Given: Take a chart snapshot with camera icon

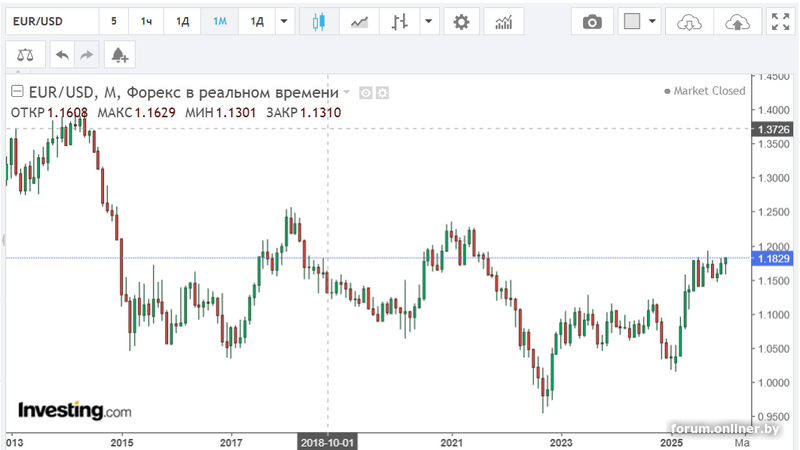Looking at the screenshot, I should pyautogui.click(x=592, y=22).
